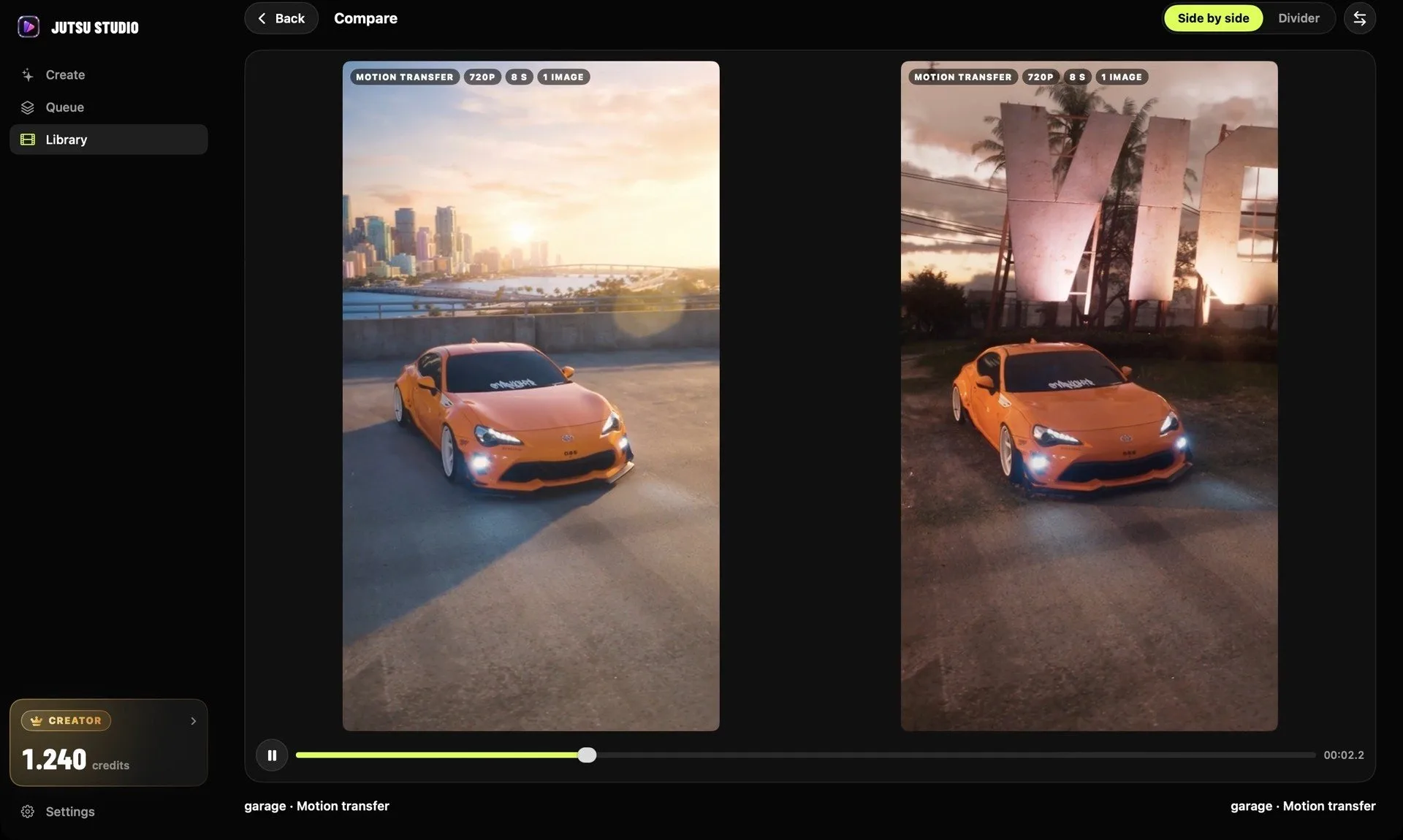Switch to Divider compare mode
This screenshot has height=840, width=1403.
(1299, 18)
